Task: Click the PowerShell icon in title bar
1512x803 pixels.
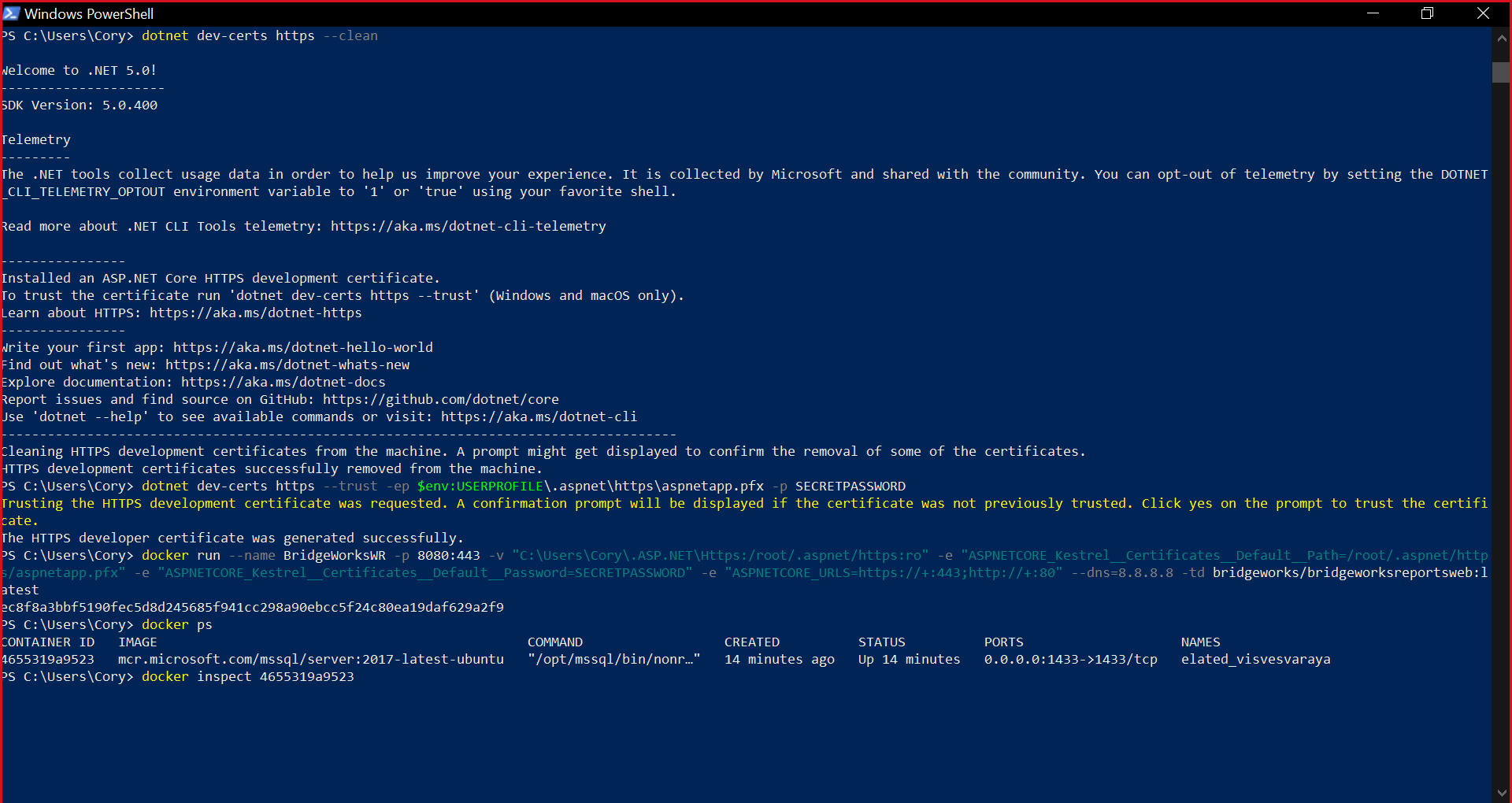Action: point(11,13)
